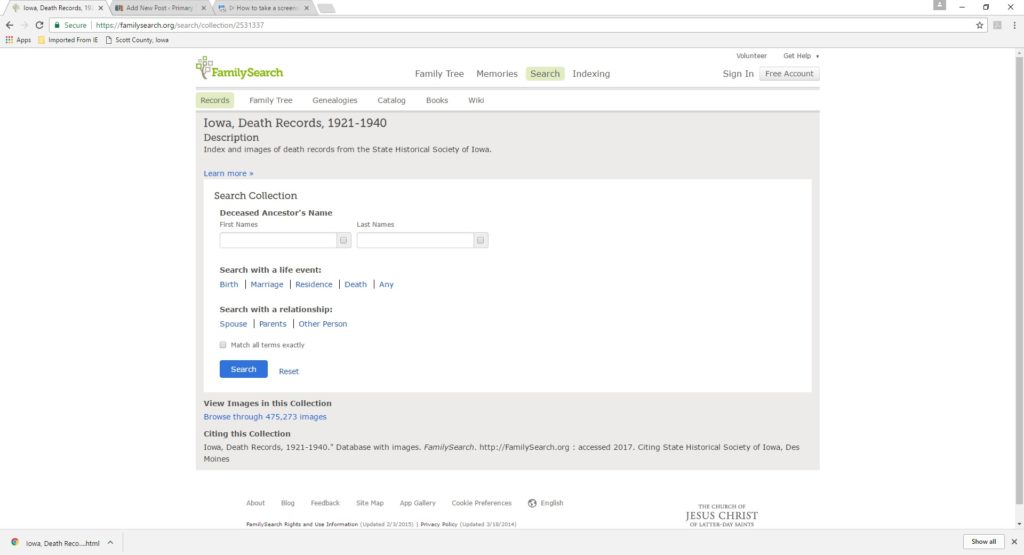This screenshot has height=555, width=1024.
Task: Reload the page with the refresh icon
Action: (x=39, y=25)
